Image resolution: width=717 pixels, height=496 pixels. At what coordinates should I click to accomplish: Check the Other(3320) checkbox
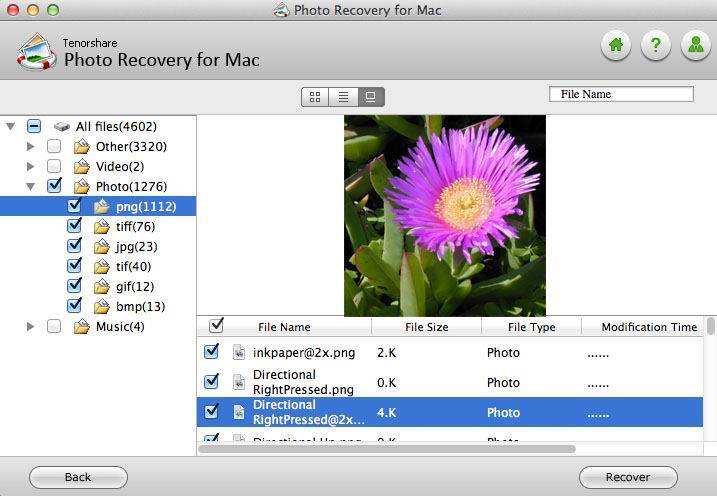coord(54,146)
